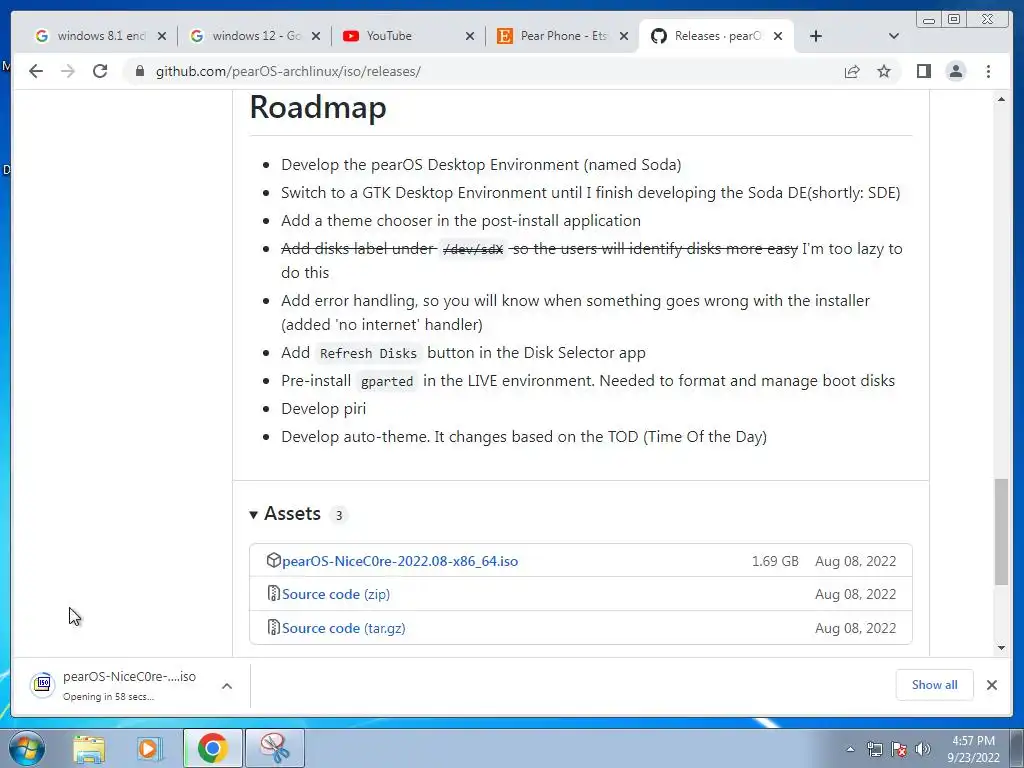Open a new tab with the plus button
The height and width of the screenshot is (768, 1024).
coord(816,36)
